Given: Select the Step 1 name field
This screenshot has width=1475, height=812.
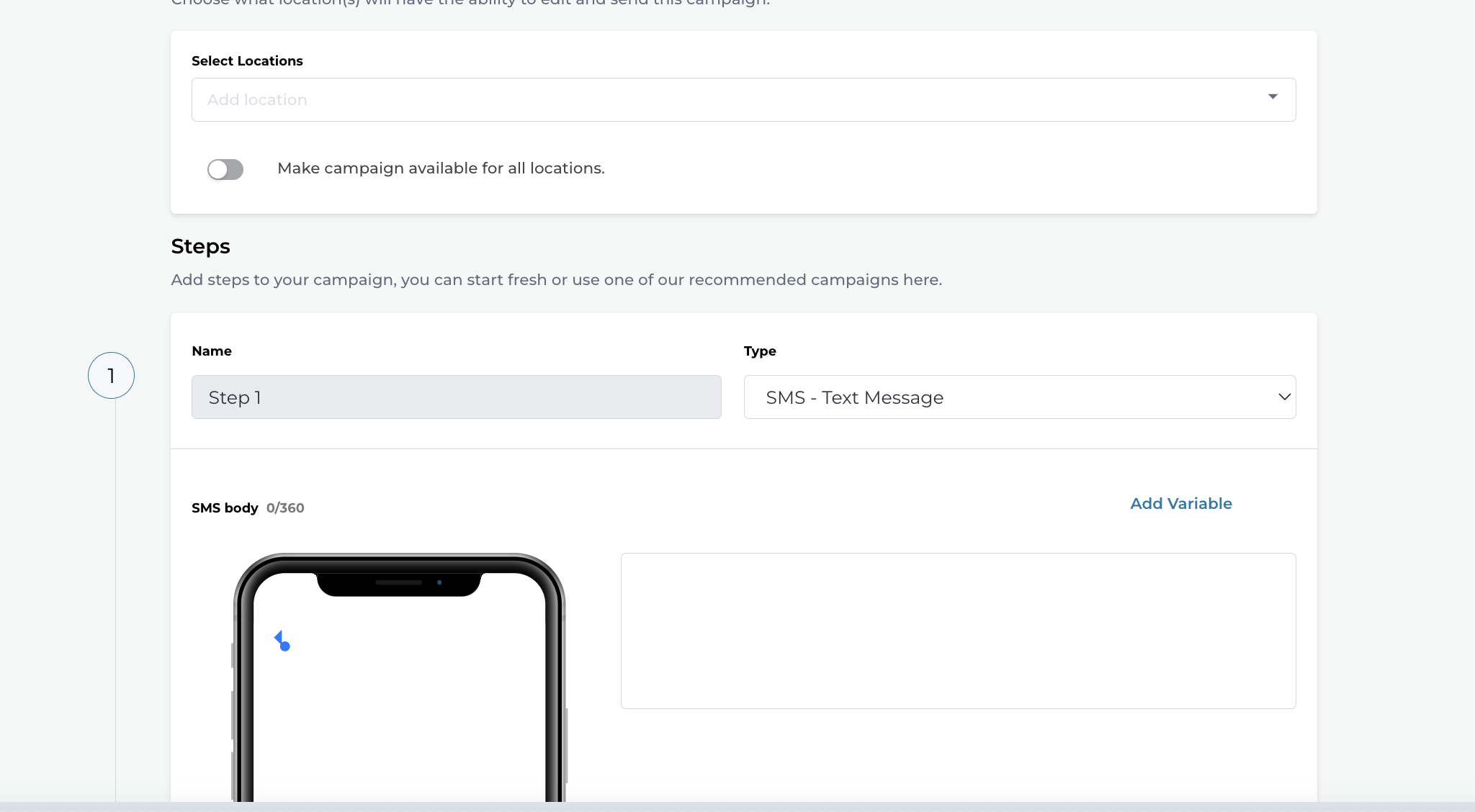Looking at the screenshot, I should (456, 397).
